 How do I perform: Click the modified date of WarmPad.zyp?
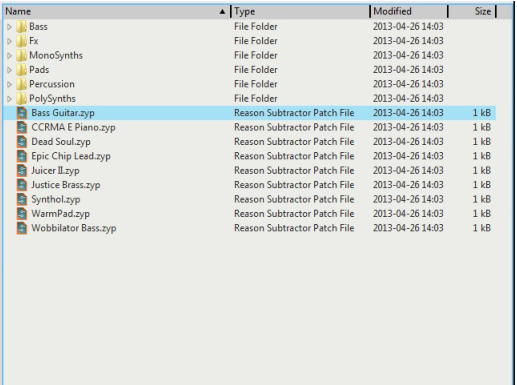408,214
